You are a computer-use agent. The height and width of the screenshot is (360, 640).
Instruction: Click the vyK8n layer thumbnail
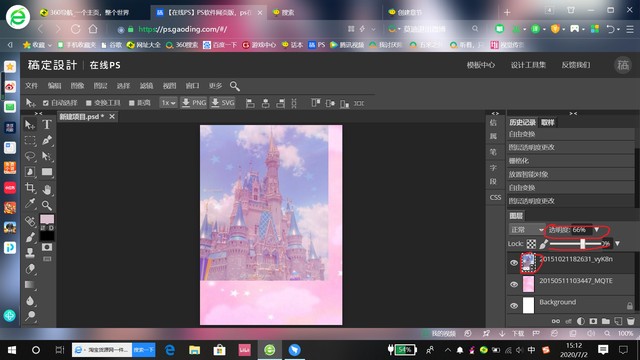point(528,262)
